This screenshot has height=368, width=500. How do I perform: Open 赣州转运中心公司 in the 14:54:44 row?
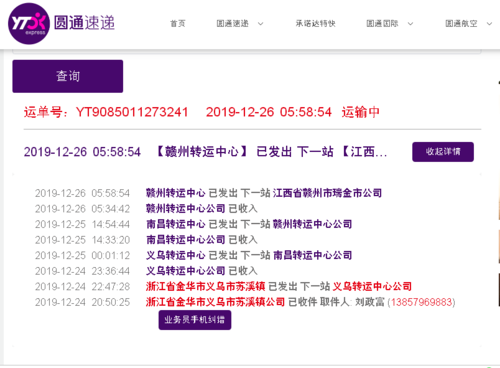pyautogui.click(x=312, y=224)
